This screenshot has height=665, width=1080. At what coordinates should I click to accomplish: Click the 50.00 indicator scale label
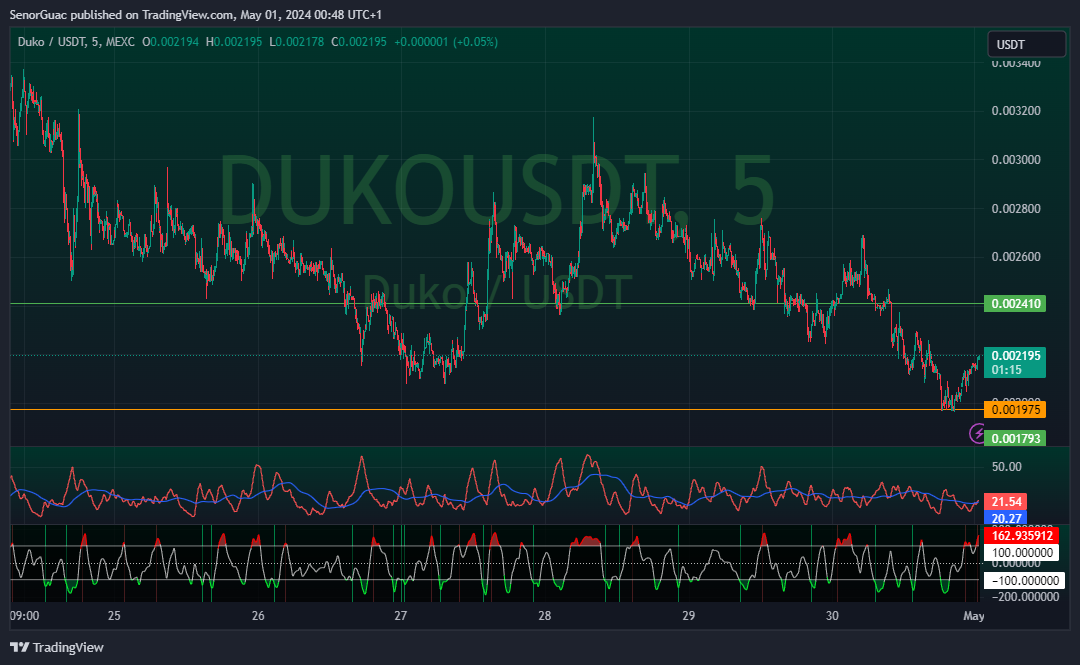[x=1006, y=467]
